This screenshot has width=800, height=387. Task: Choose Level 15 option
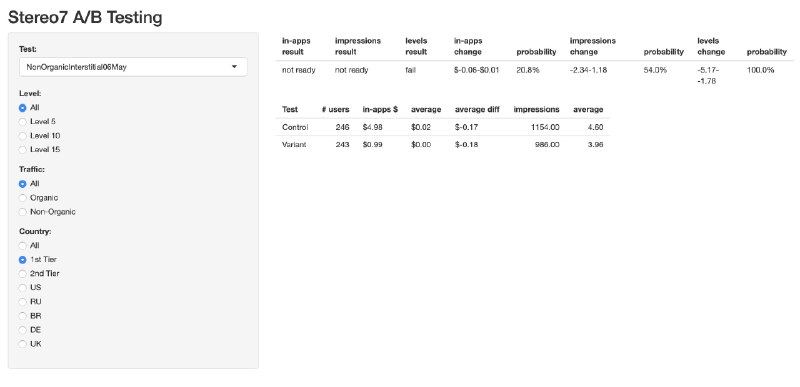coord(22,150)
